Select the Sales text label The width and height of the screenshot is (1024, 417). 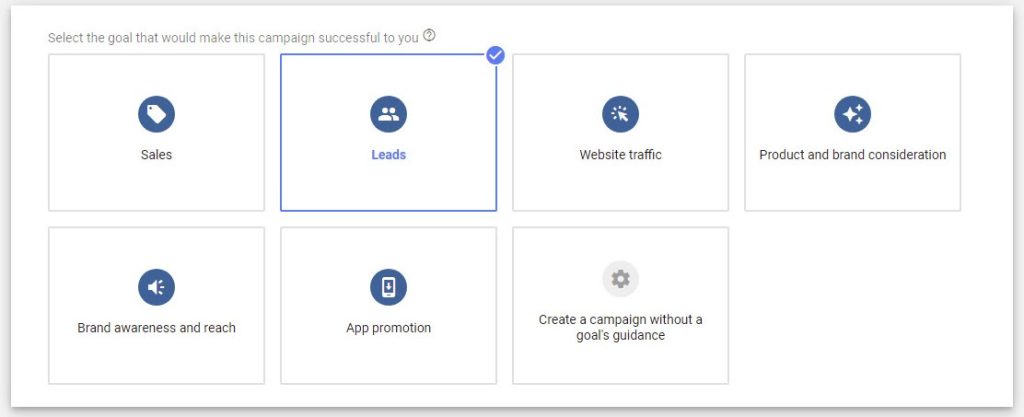[156, 155]
